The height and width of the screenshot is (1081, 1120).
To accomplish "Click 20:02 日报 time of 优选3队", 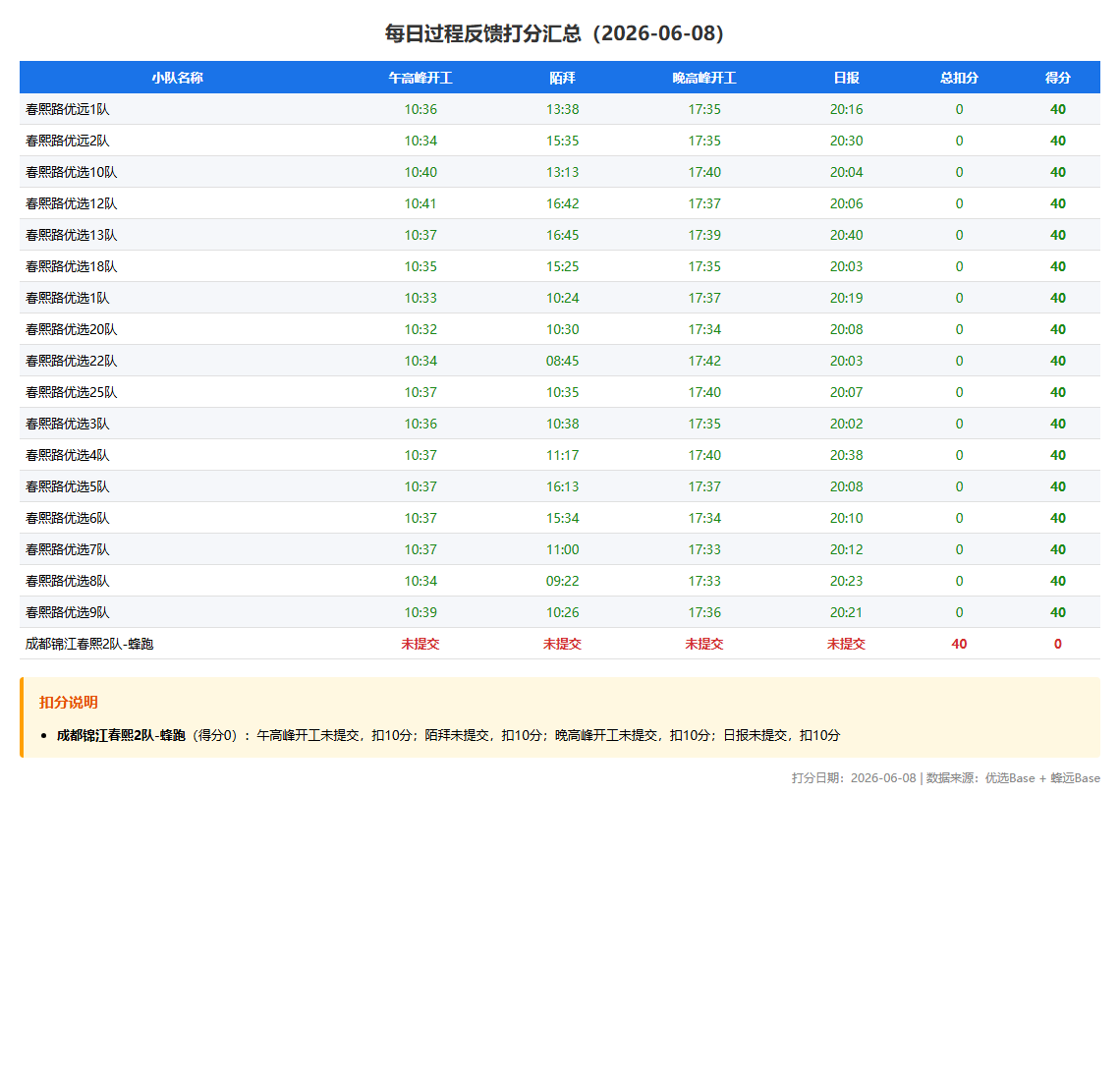I will [x=847, y=424].
